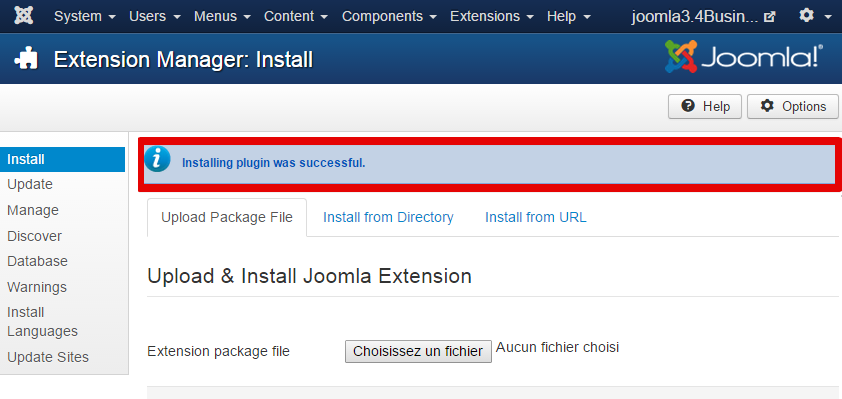Select Discover in the sidebar
This screenshot has width=842, height=399.
(x=34, y=236)
